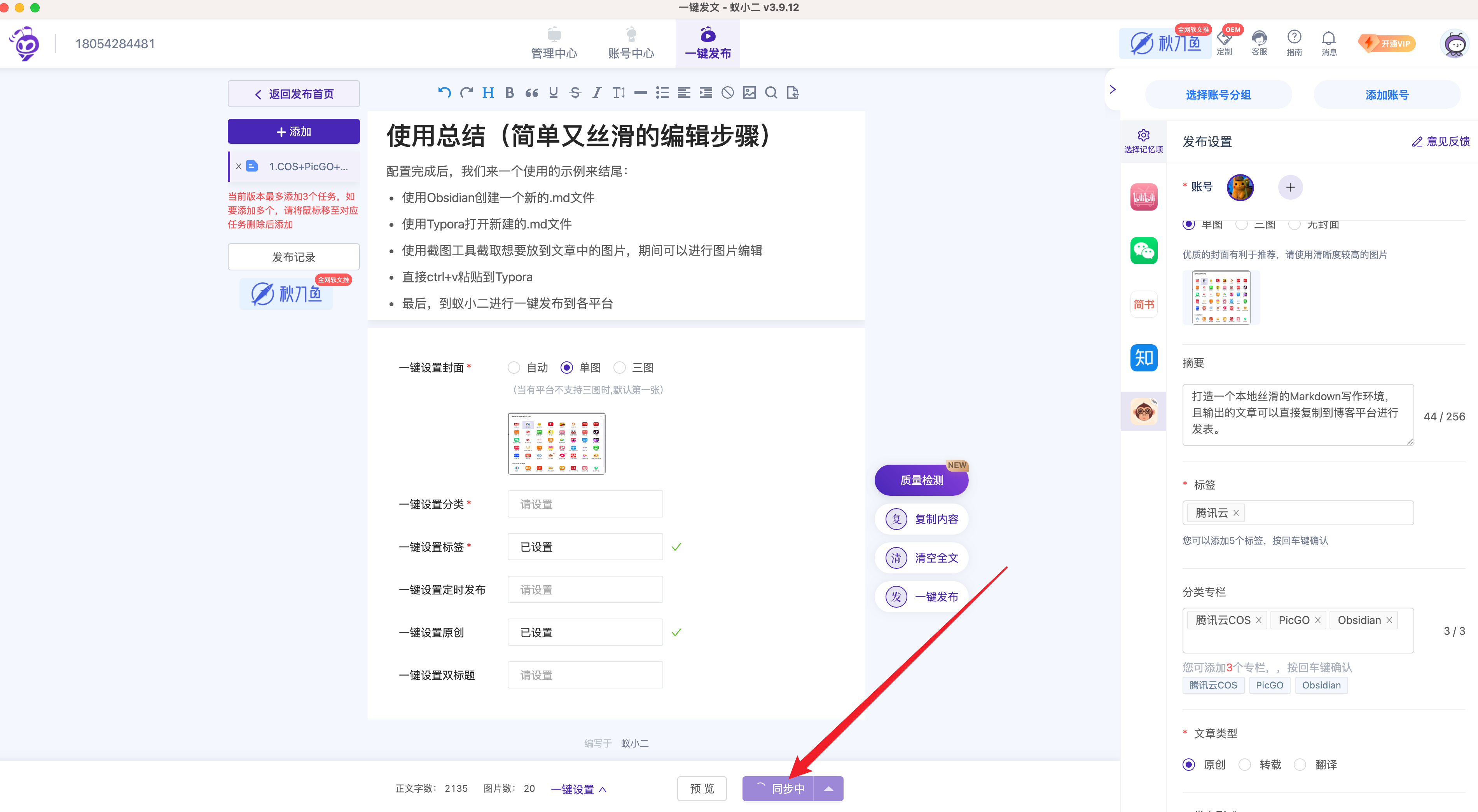Image resolution: width=1478 pixels, height=812 pixels.
Task: Select the 三图 cover radio option
Action: point(620,368)
